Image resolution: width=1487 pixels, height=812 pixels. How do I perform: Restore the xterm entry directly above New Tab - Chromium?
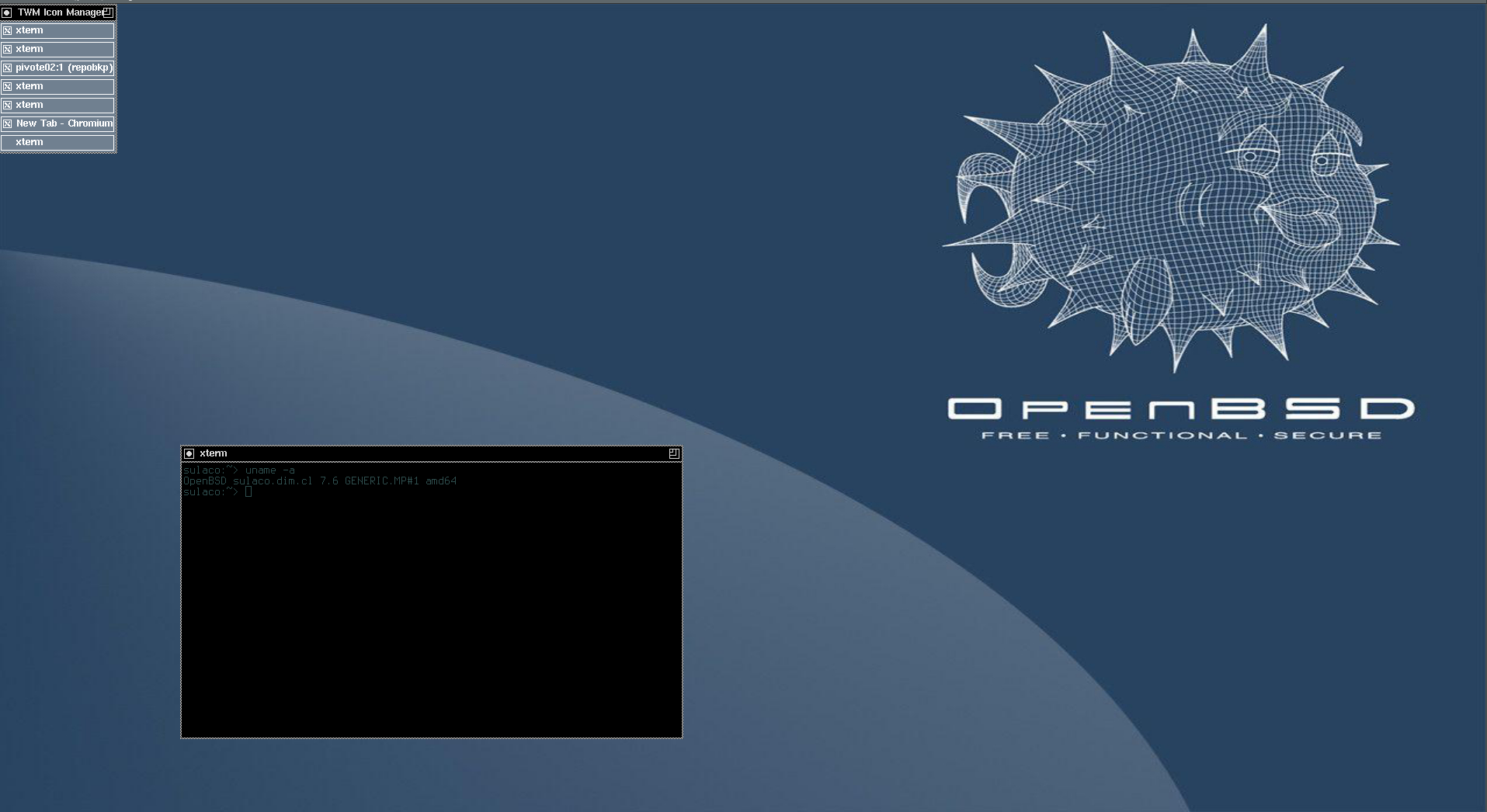click(58, 105)
